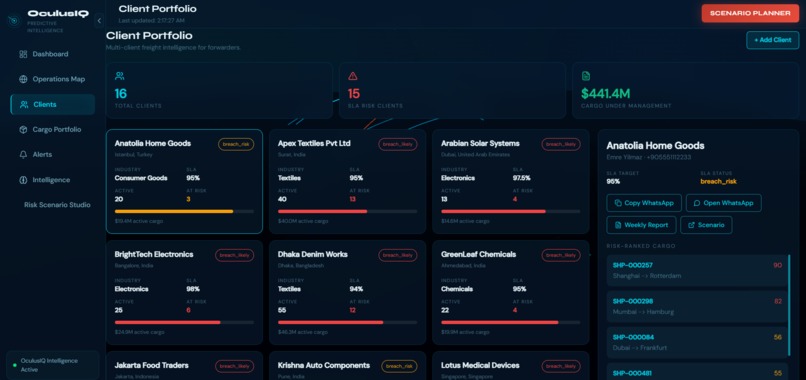
Task: Select shipment SHP-000257 Shanghai to Rotterdam
Action: tap(697, 270)
